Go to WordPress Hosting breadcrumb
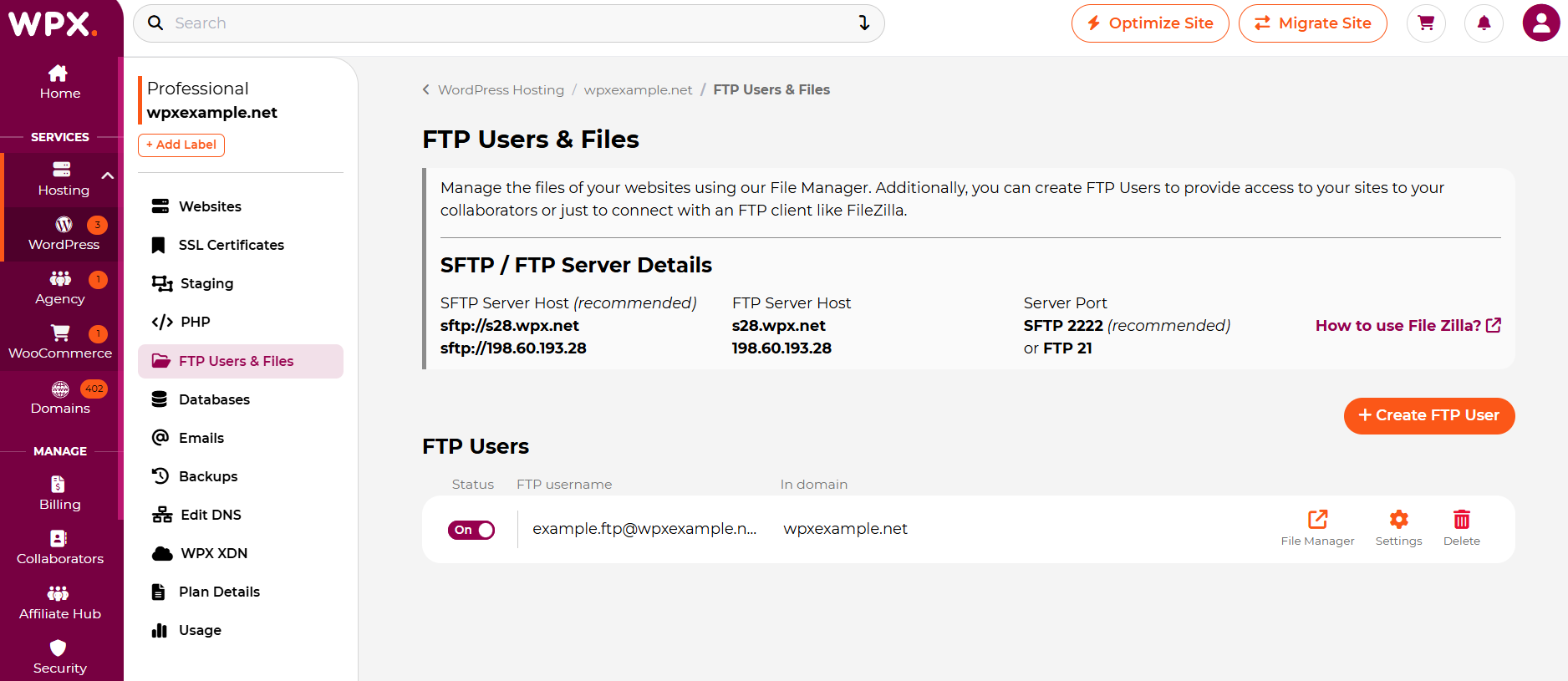Screen dimensions: 1568x681 tap(501, 89)
